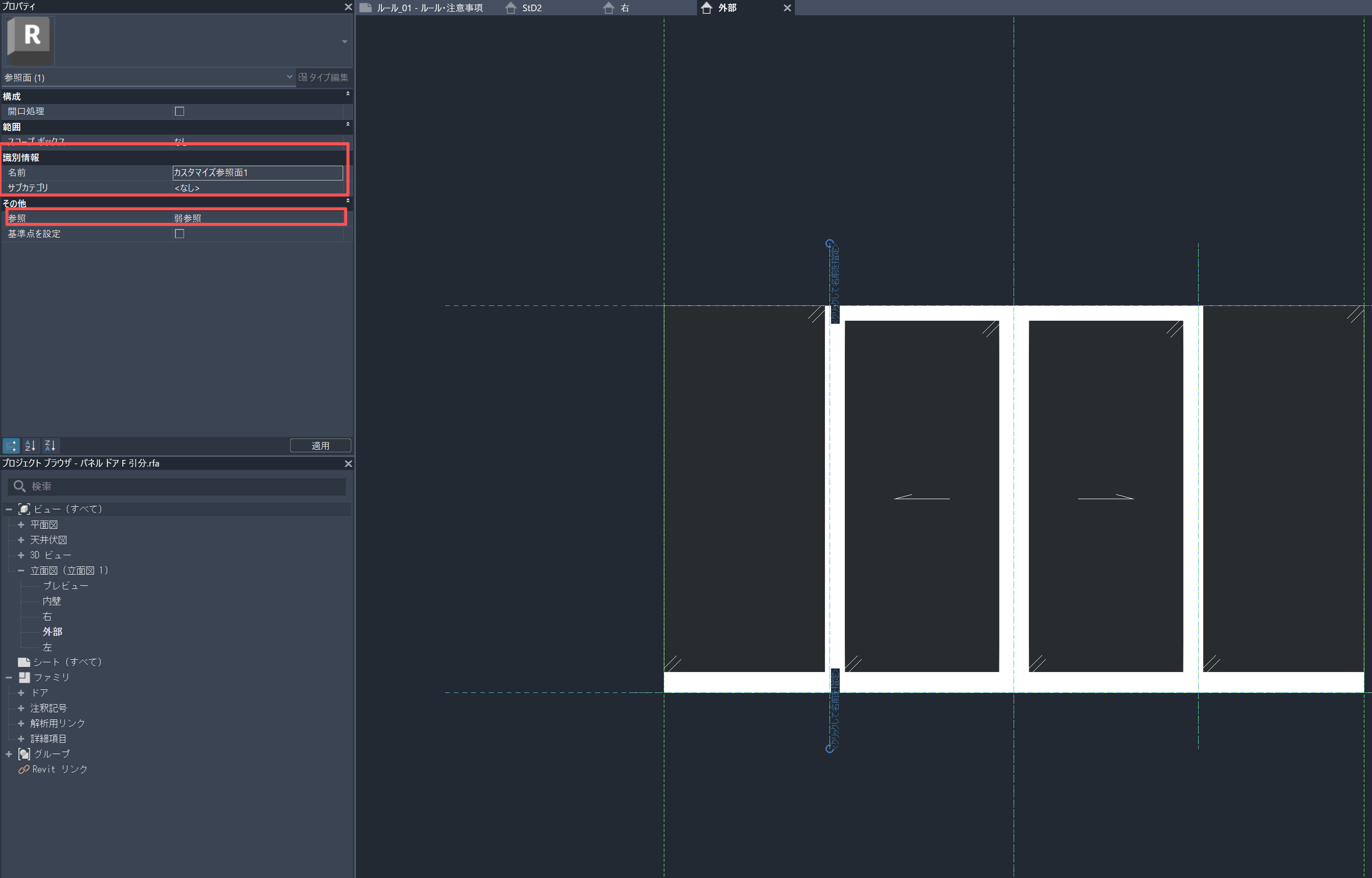The width and height of the screenshot is (1372, 878).
Task: Expand the ドア family node
Action: point(21,693)
